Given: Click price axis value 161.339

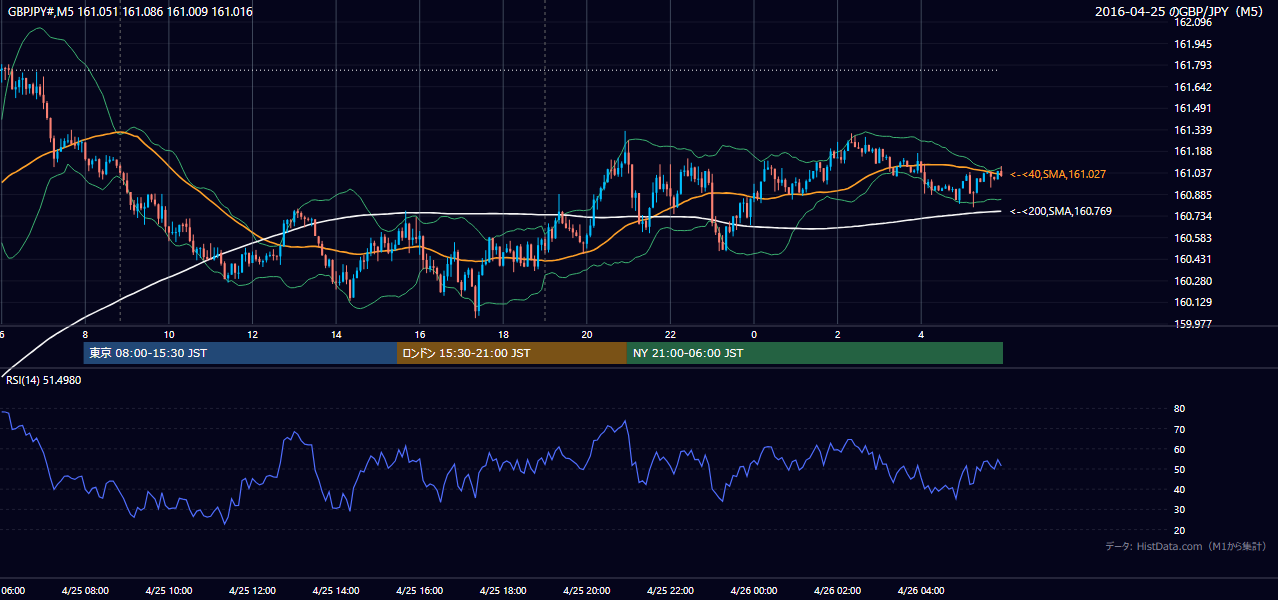Looking at the screenshot, I should pos(1193,130).
